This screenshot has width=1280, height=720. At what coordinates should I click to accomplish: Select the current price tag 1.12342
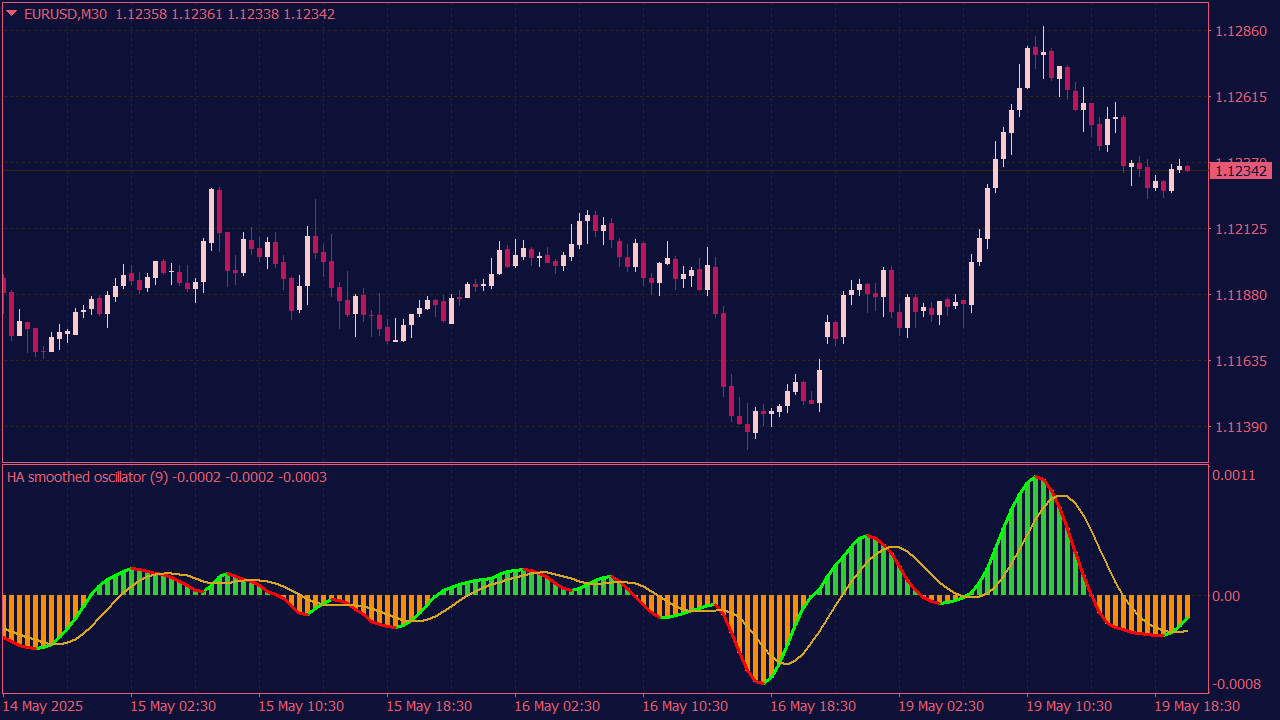click(1240, 171)
